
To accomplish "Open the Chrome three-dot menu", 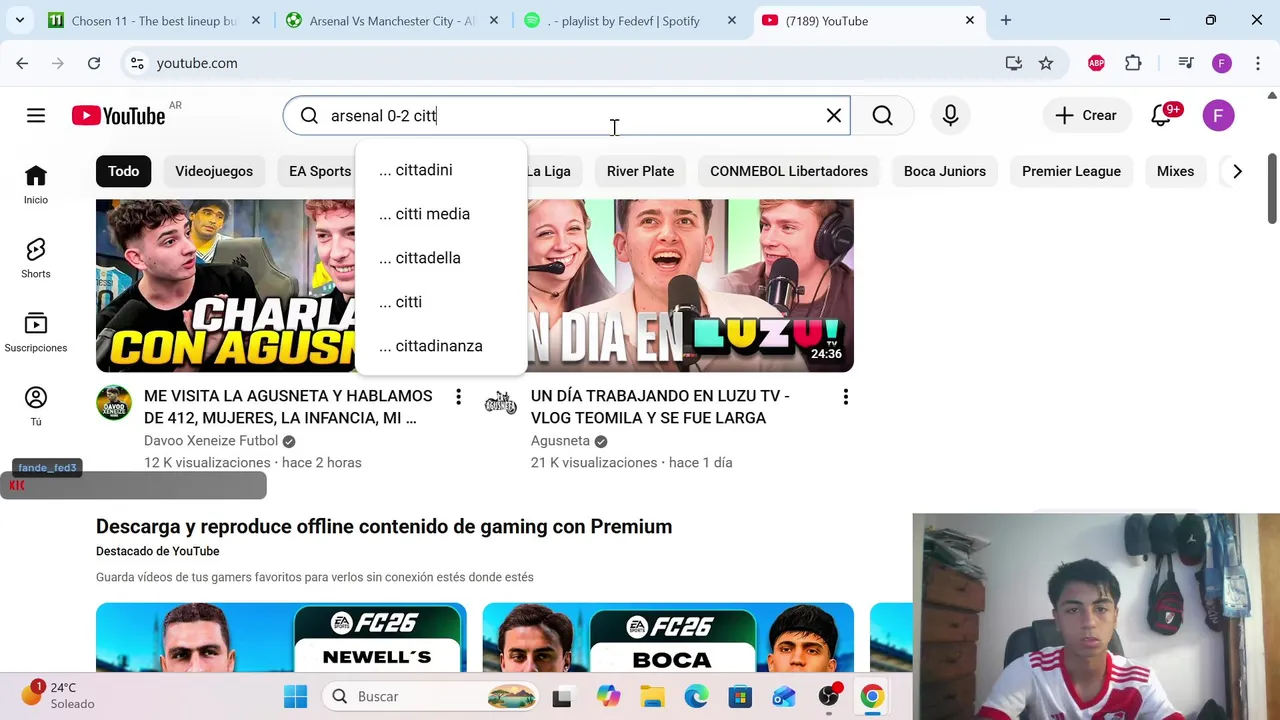I will (x=1257, y=63).
